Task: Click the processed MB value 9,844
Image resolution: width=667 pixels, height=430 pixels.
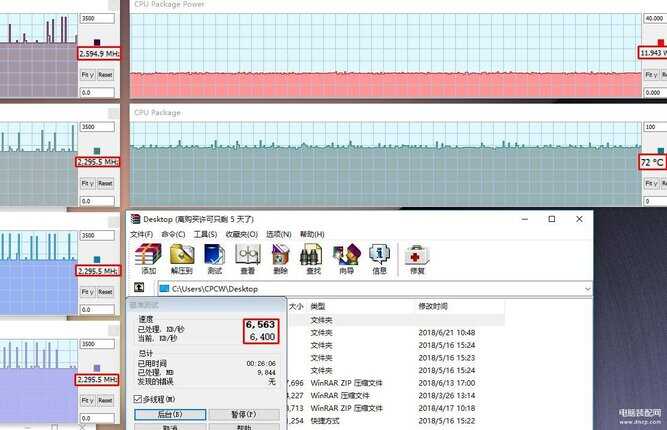Action: pyautogui.click(x=266, y=373)
